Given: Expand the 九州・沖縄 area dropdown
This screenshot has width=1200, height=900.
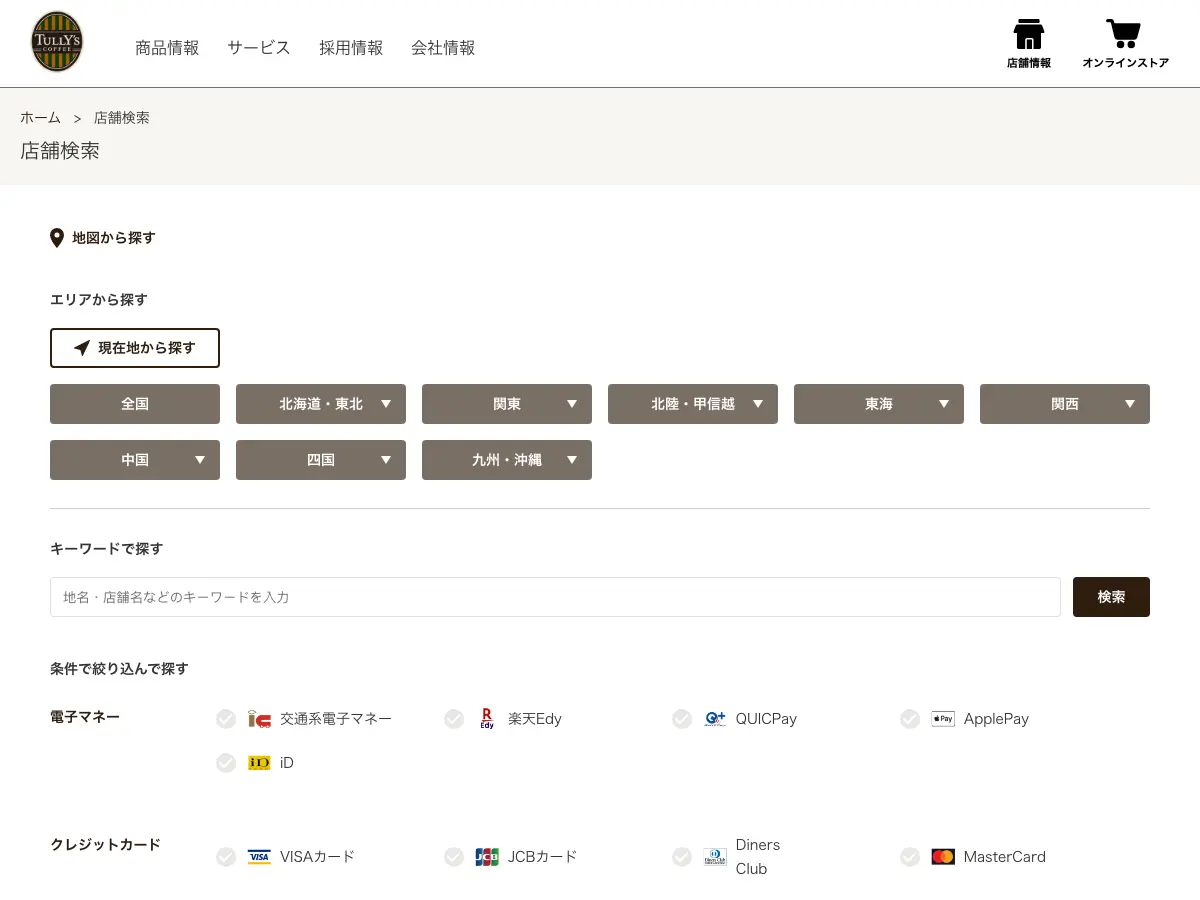Looking at the screenshot, I should point(507,460).
